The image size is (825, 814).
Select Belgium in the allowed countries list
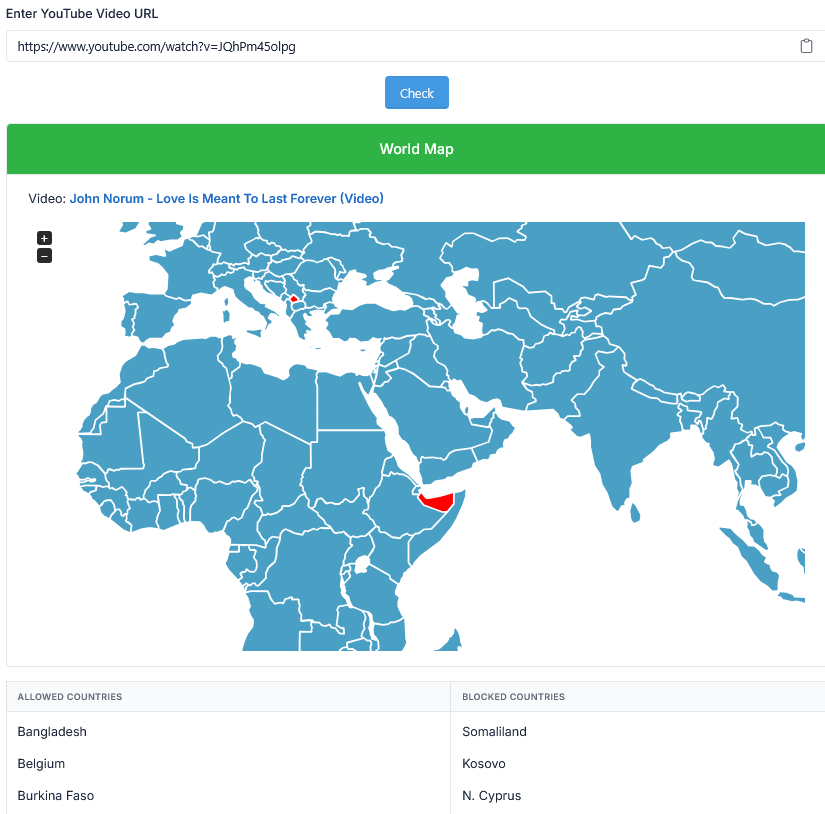[x=41, y=763]
